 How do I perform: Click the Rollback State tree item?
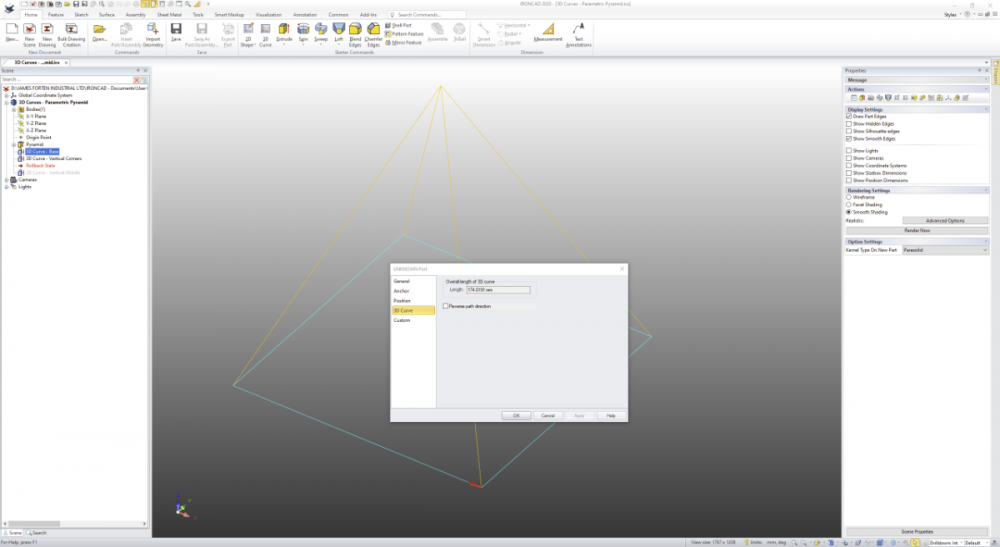pyautogui.click(x=40, y=166)
